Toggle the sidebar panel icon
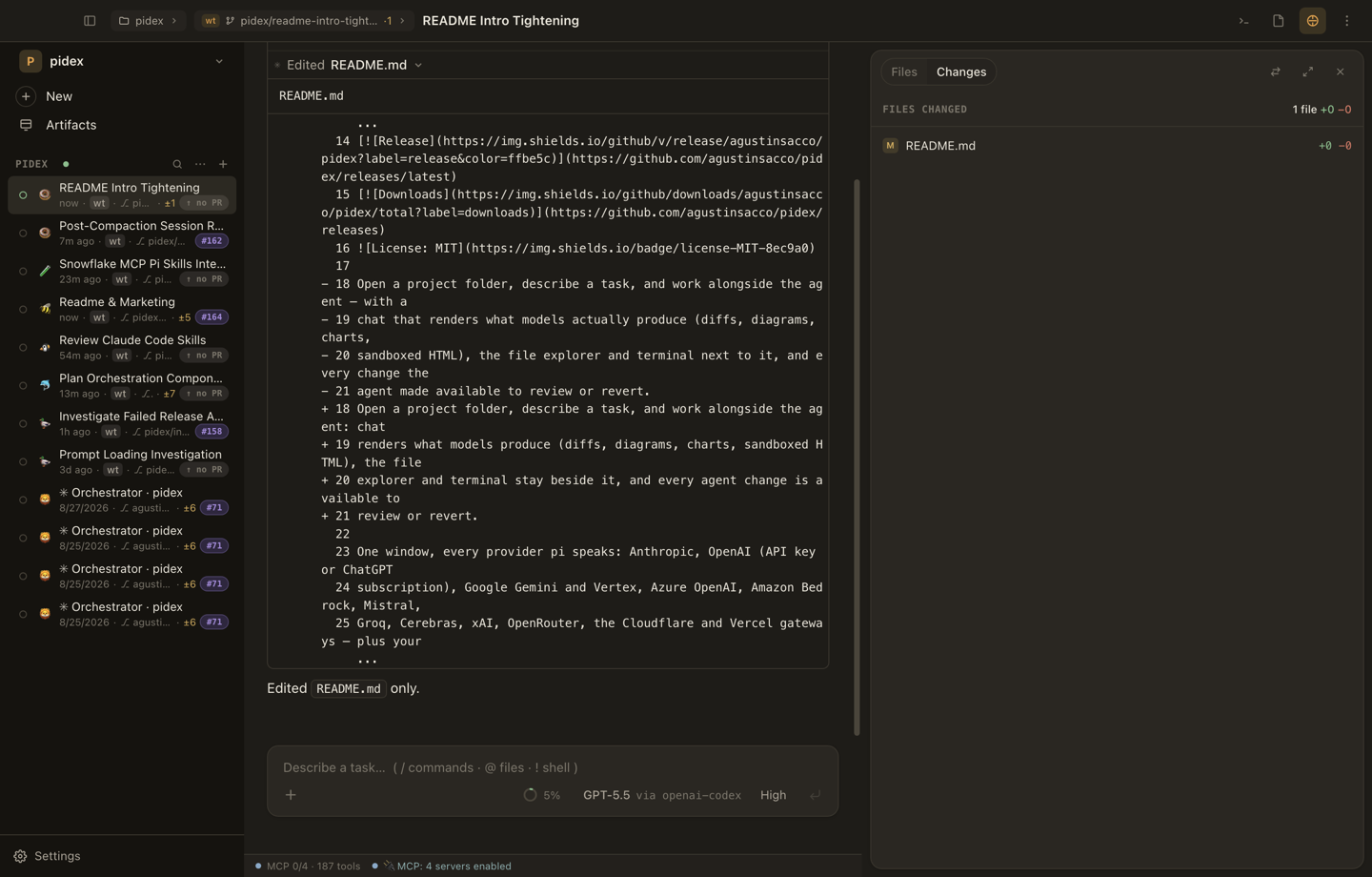Image resolution: width=1372 pixels, height=877 pixels. pos(90,21)
